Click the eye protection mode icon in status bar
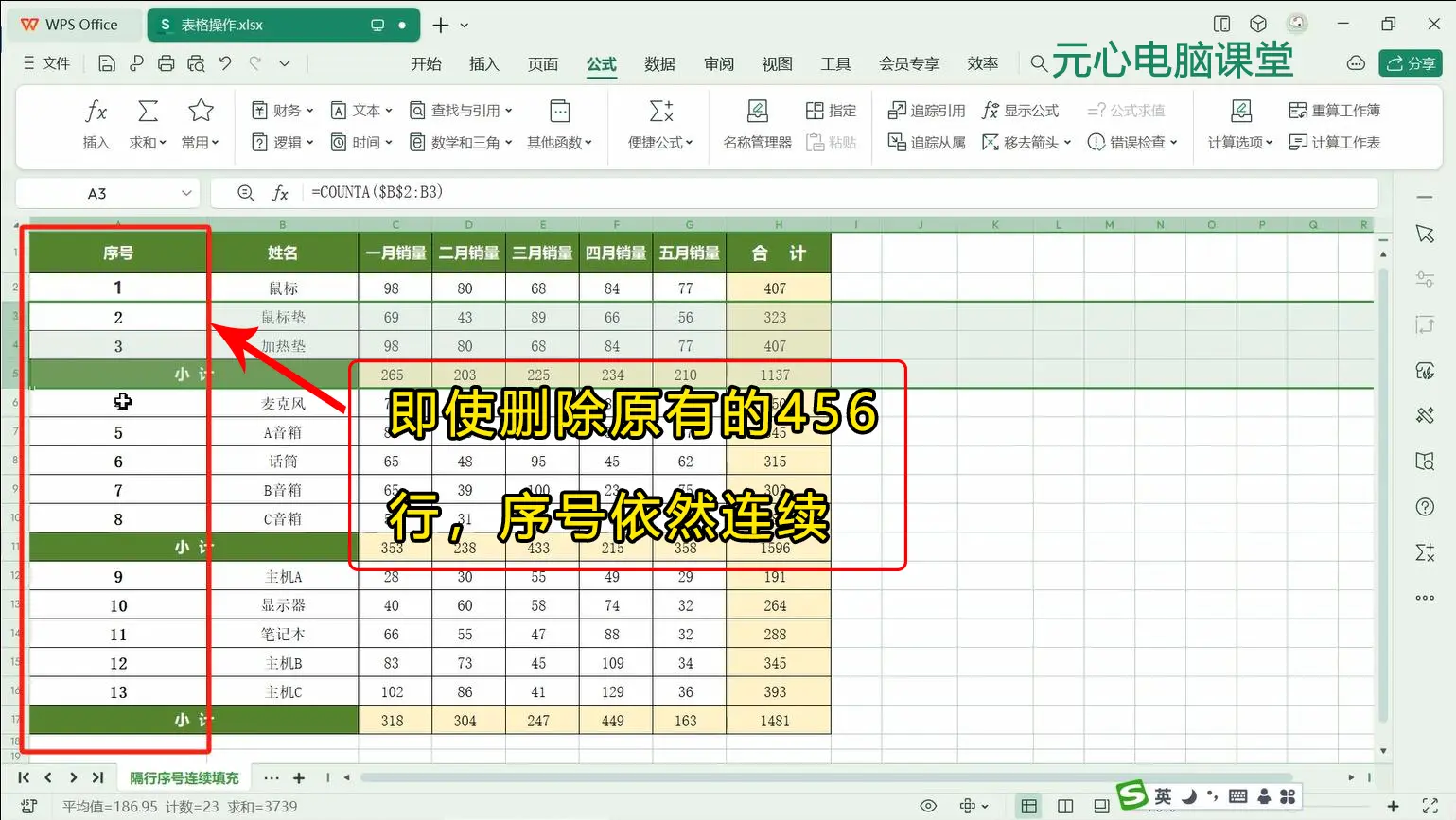The height and width of the screenshot is (820, 1456). [928, 806]
